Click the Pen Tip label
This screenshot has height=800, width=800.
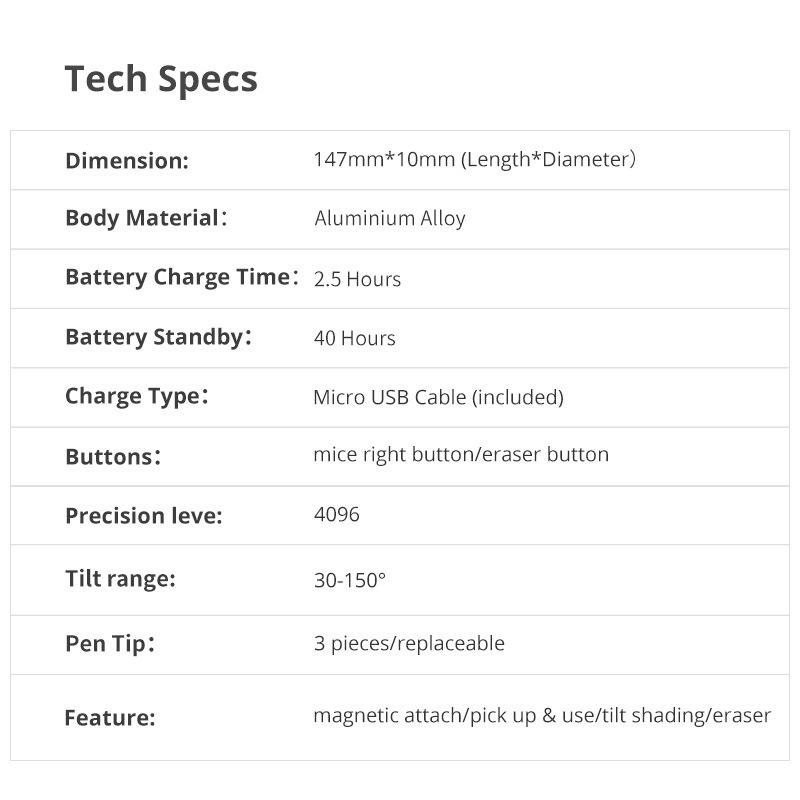[110, 643]
